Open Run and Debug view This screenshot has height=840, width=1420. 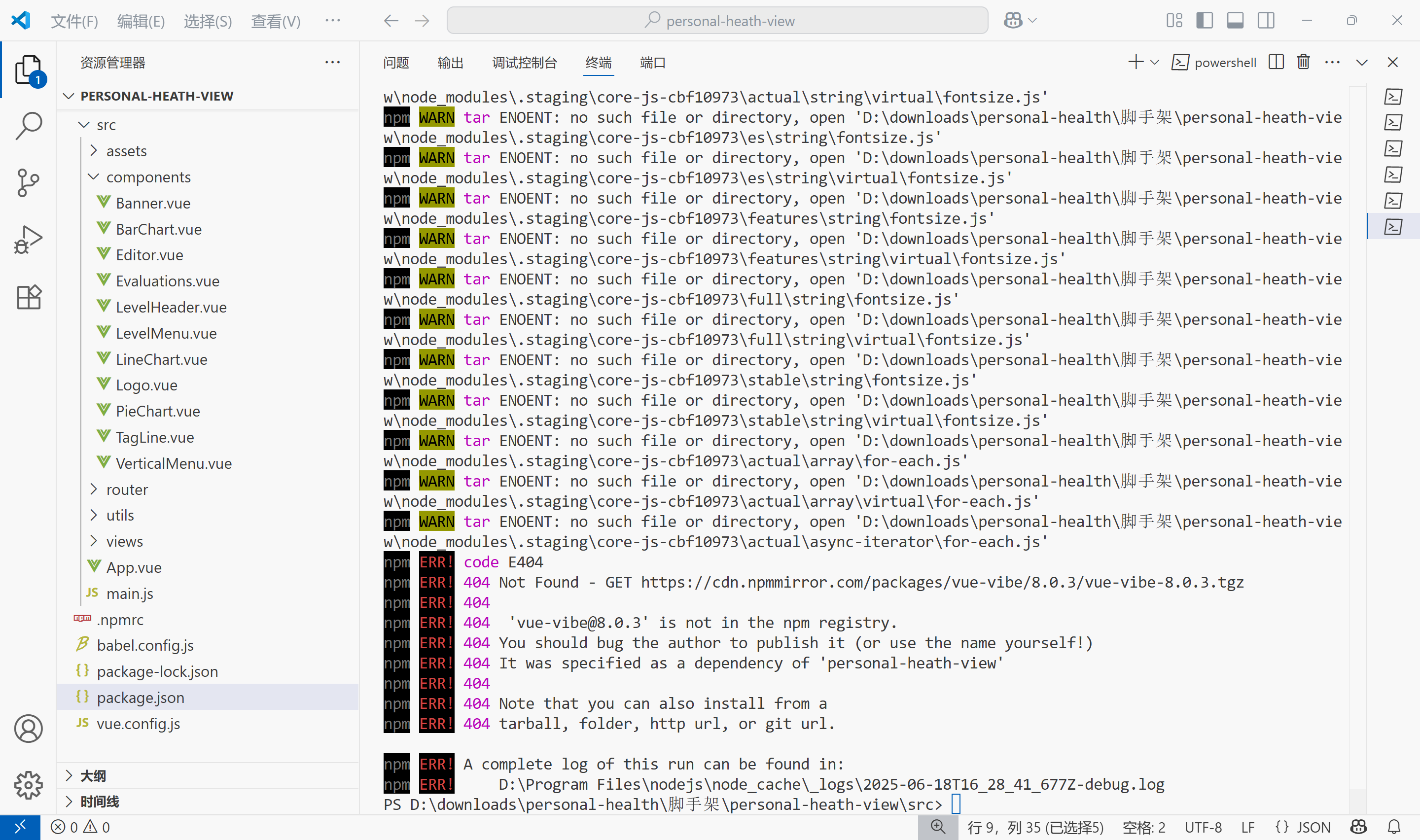[28, 240]
